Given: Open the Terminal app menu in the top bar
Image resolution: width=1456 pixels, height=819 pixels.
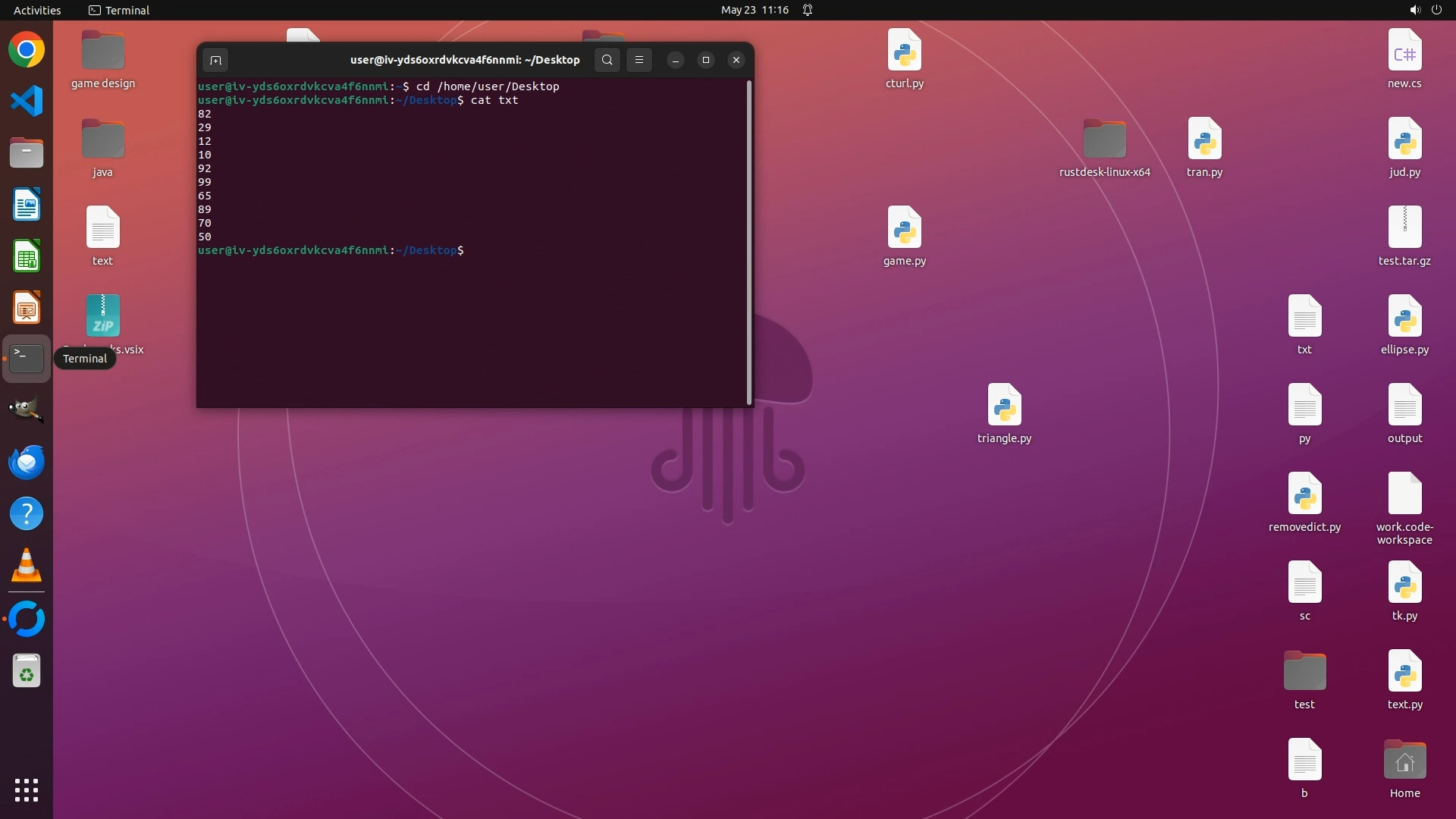Looking at the screenshot, I should coord(119,10).
